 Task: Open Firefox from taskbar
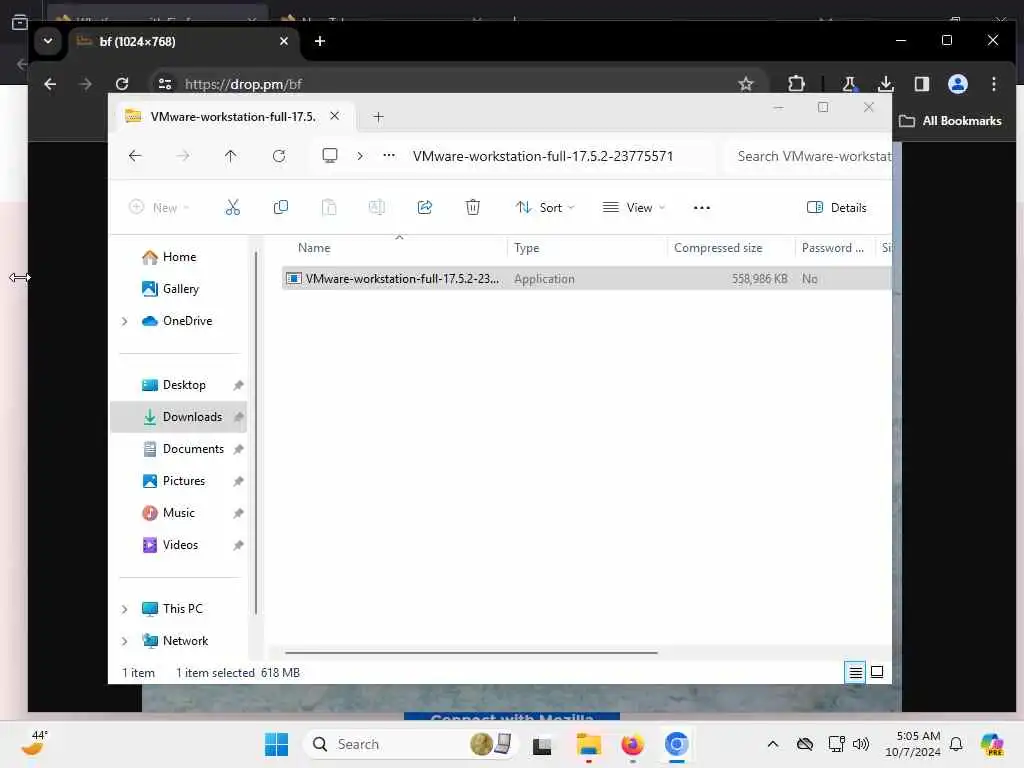point(632,744)
